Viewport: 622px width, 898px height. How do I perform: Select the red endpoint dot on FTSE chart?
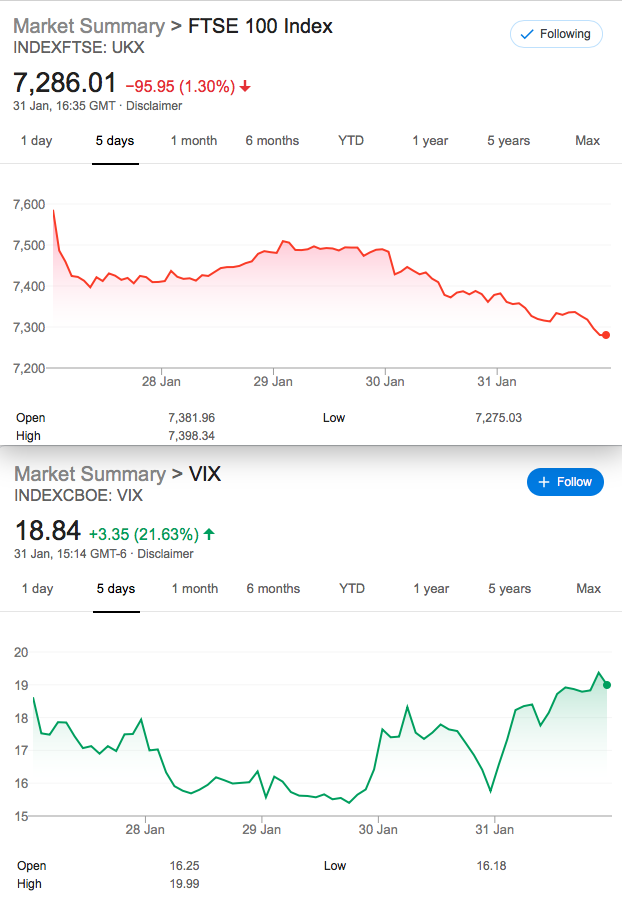pos(606,335)
